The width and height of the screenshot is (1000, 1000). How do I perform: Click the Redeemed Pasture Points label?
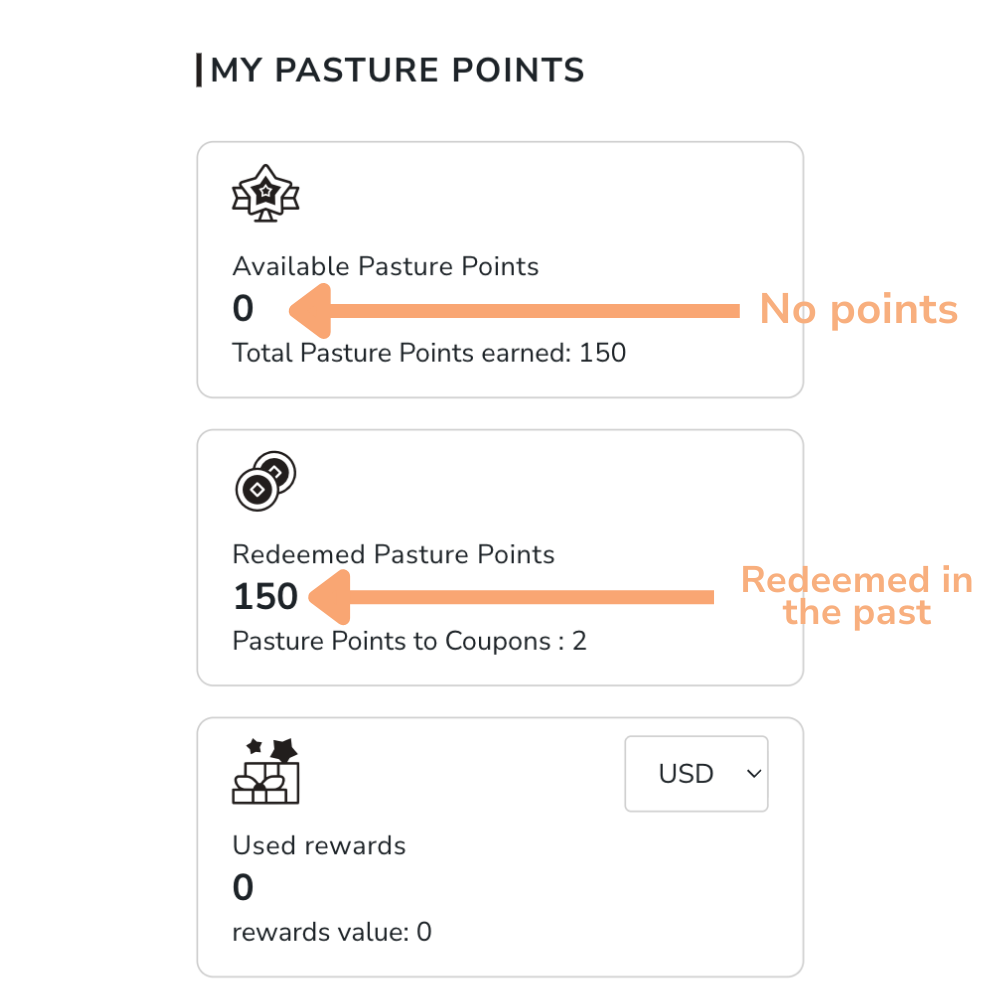393,554
